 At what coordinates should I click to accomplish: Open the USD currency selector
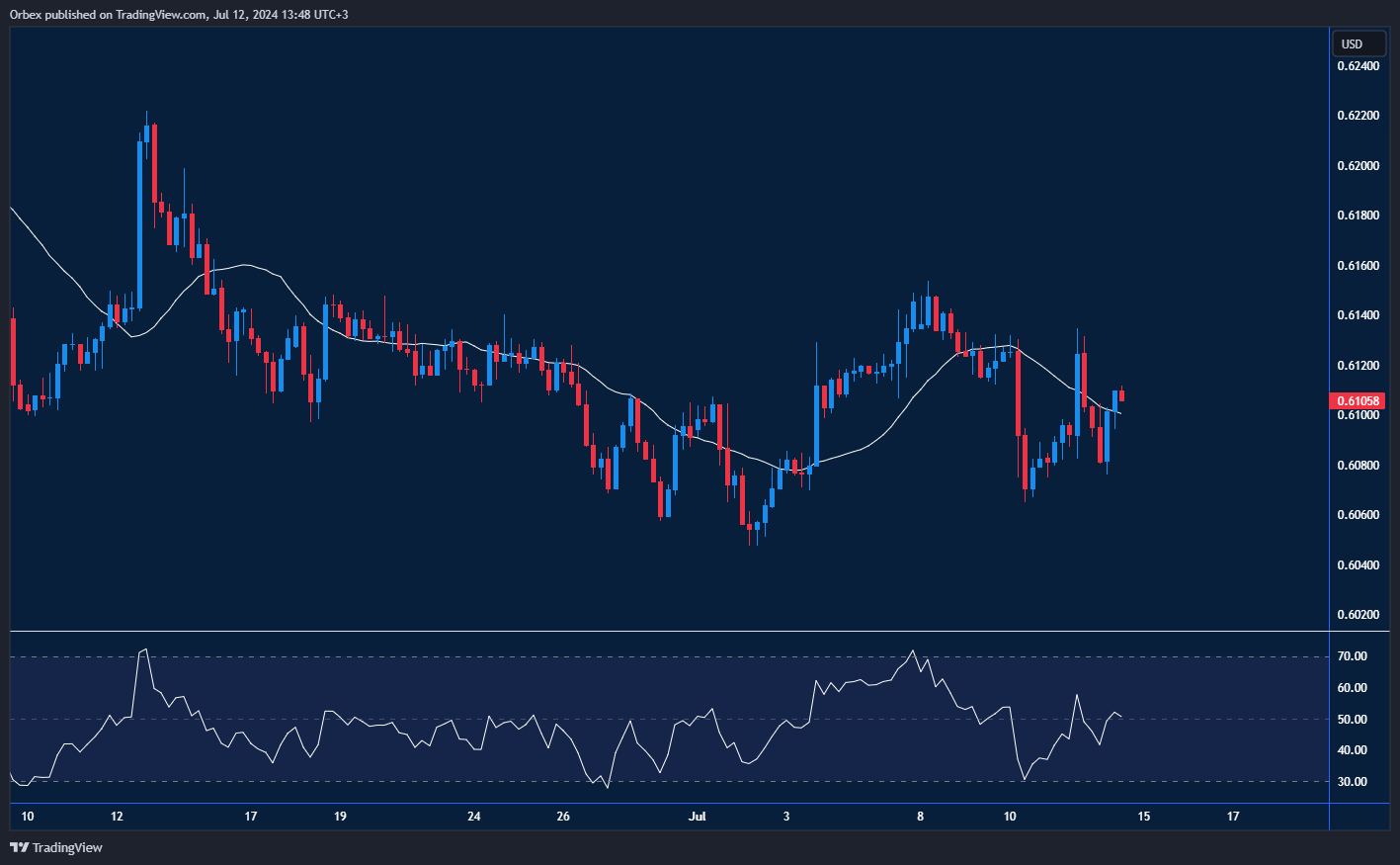1352,43
